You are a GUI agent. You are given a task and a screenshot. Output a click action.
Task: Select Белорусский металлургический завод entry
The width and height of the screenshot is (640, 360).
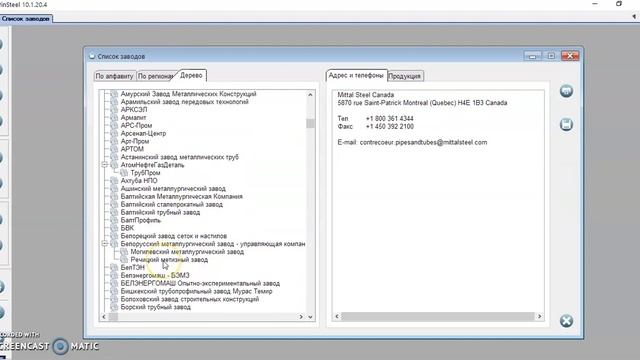213,244
